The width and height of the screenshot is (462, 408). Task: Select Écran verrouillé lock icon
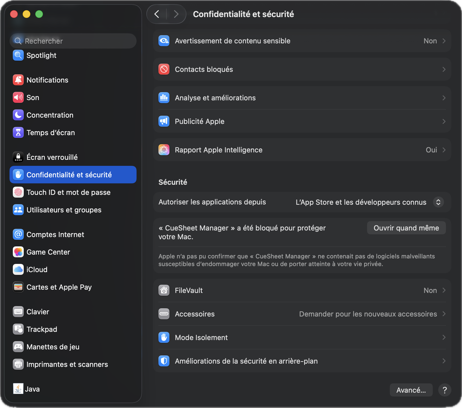18,157
